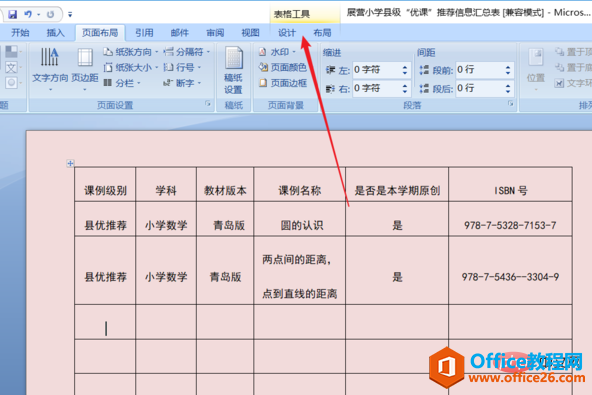Open 分隔符 breaks dropdown
Screen dimensions: 592x395
click(187, 52)
